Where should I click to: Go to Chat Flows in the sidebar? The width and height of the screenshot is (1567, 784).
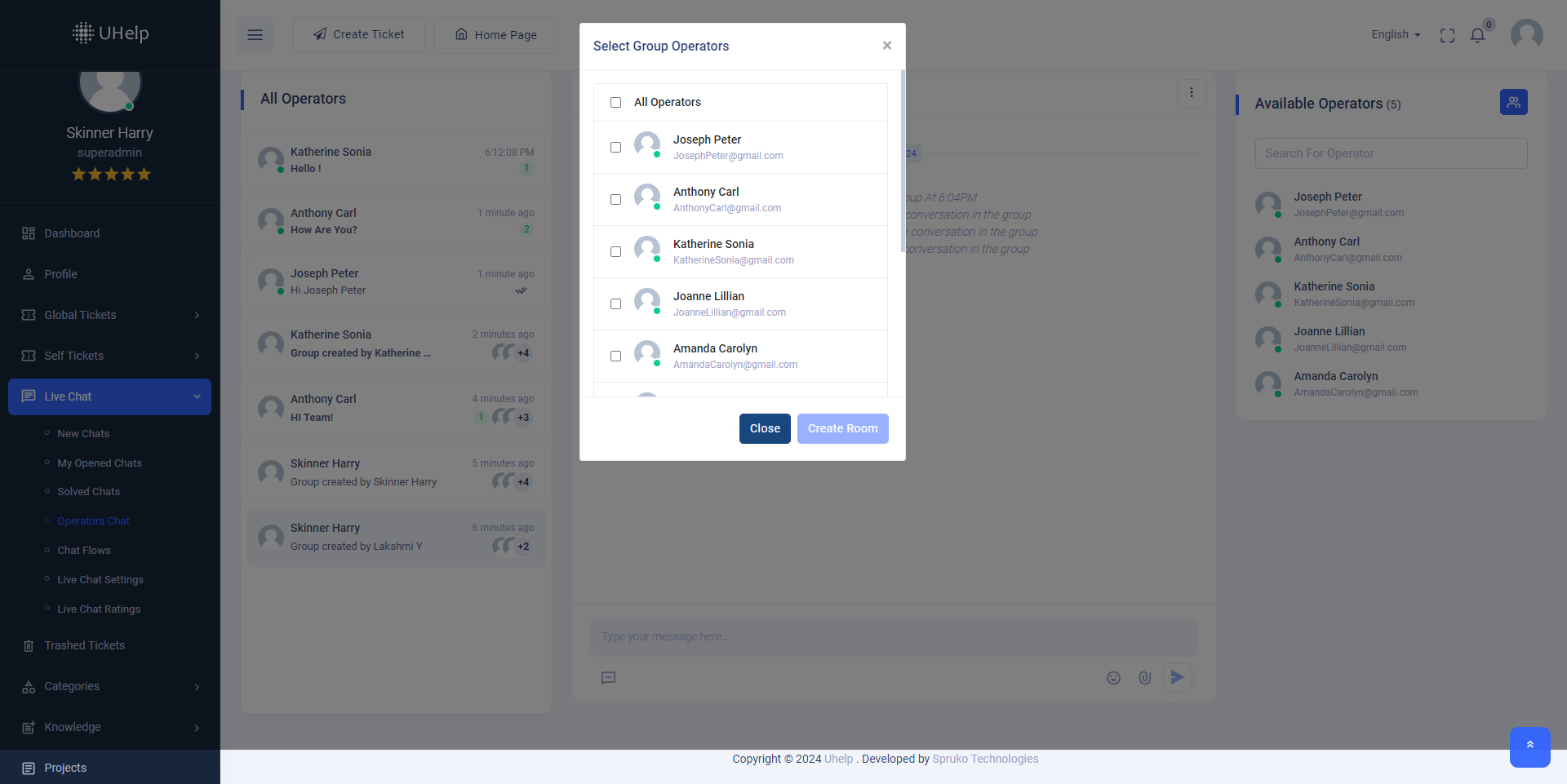click(x=83, y=551)
